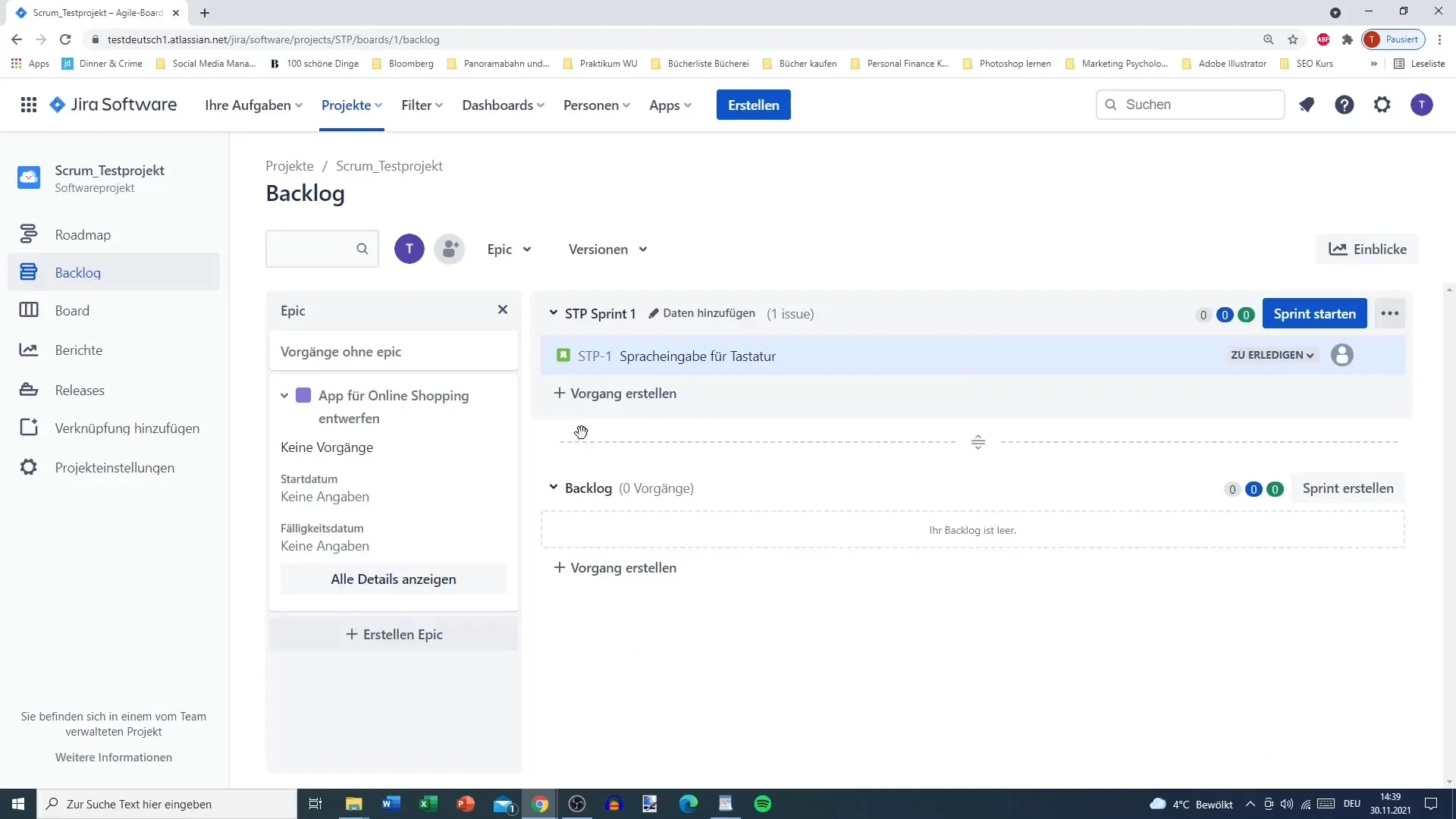
Task: Click the notifications bell icon
Action: pos(1306,104)
